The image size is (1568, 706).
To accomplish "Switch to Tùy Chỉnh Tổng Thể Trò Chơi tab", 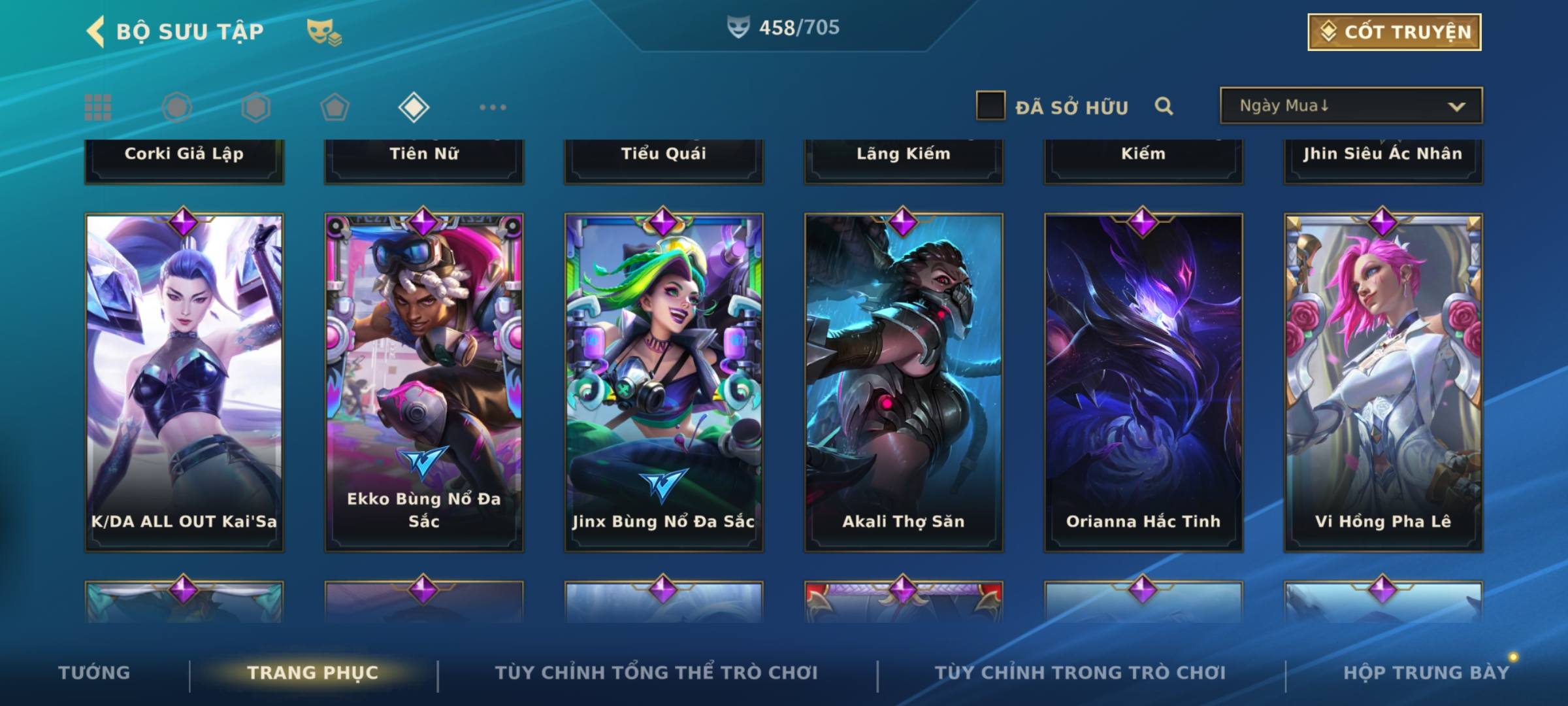I will [656, 673].
